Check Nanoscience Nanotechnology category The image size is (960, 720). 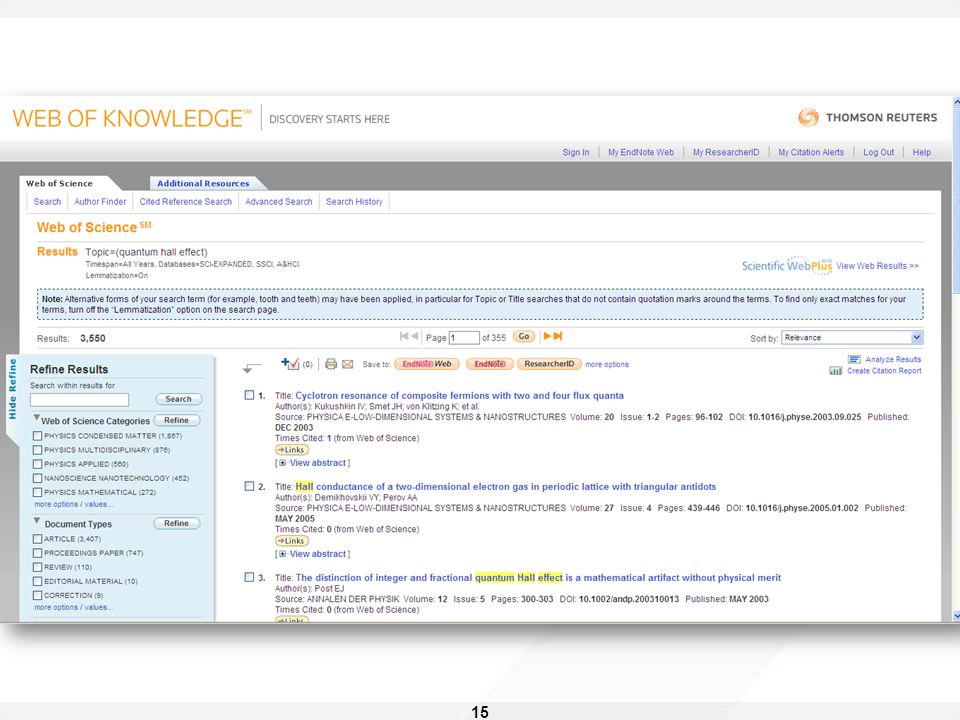[x=37, y=478]
